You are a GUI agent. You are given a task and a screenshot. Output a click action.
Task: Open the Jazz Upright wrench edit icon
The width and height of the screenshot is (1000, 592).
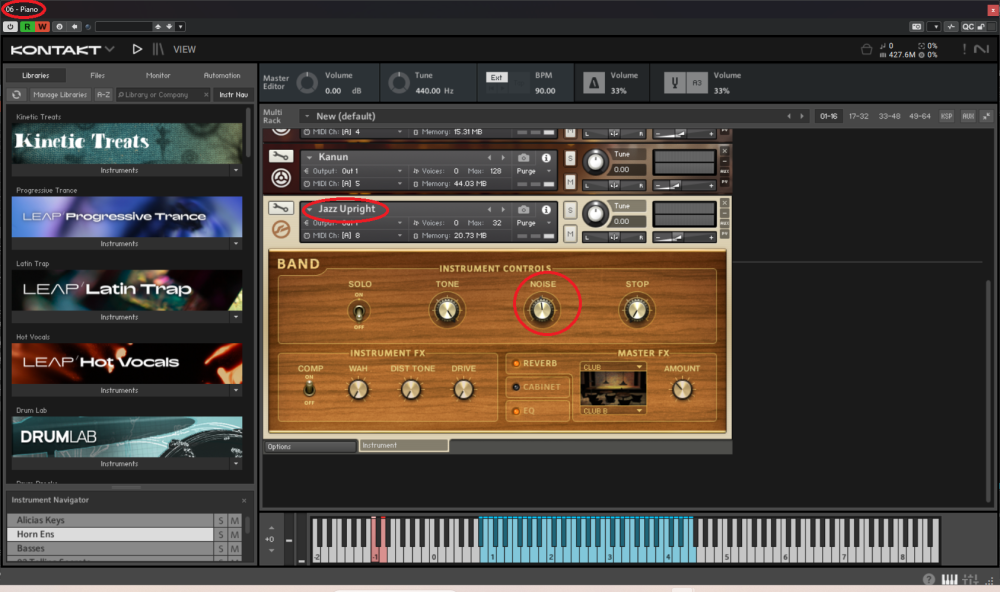[282, 210]
